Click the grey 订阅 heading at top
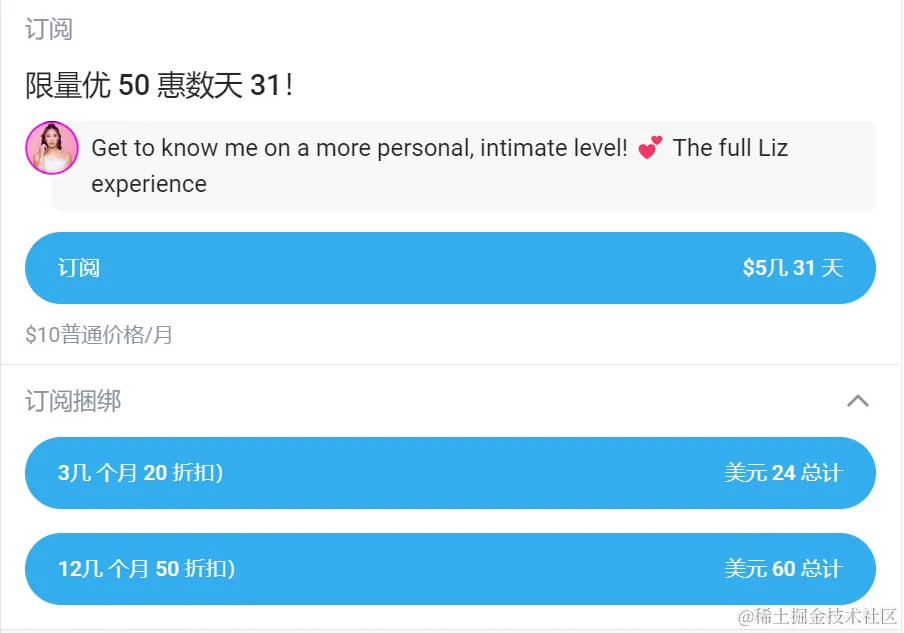 (49, 29)
